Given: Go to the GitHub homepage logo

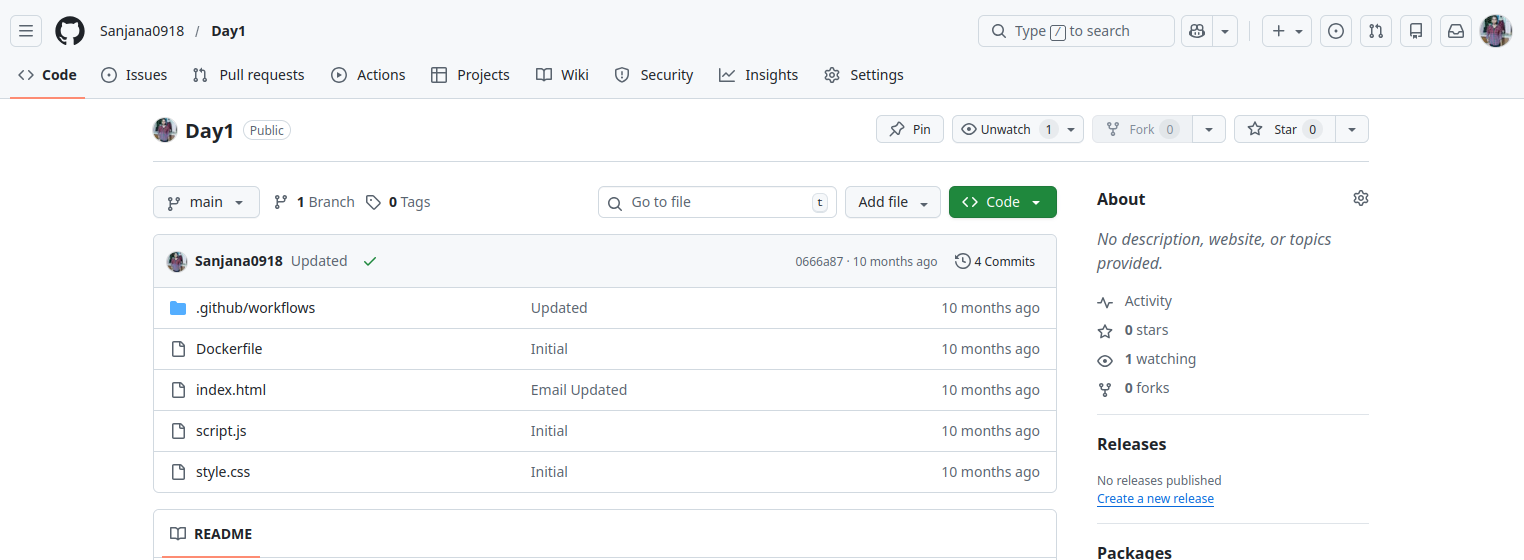Looking at the screenshot, I should pos(70,31).
